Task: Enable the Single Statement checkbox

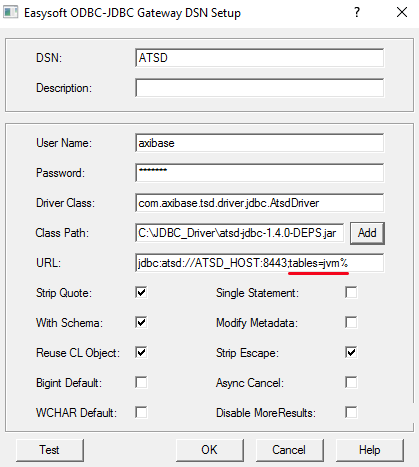Action: 351,293
